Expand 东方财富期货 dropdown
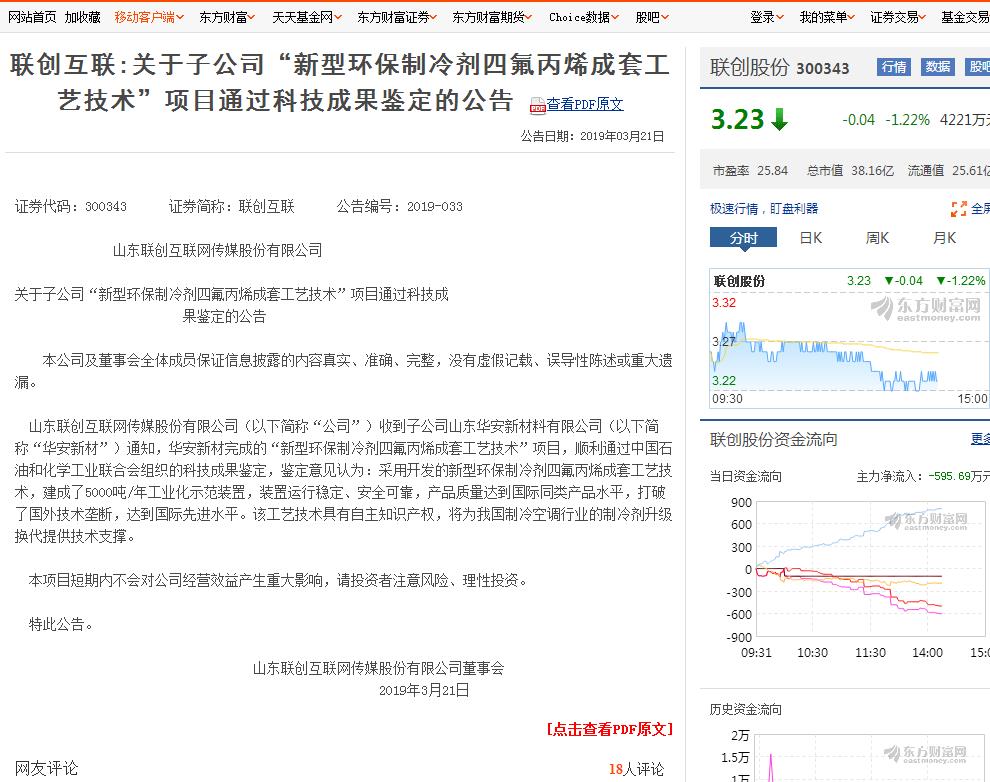This screenshot has width=990, height=782. pyautogui.click(x=492, y=17)
